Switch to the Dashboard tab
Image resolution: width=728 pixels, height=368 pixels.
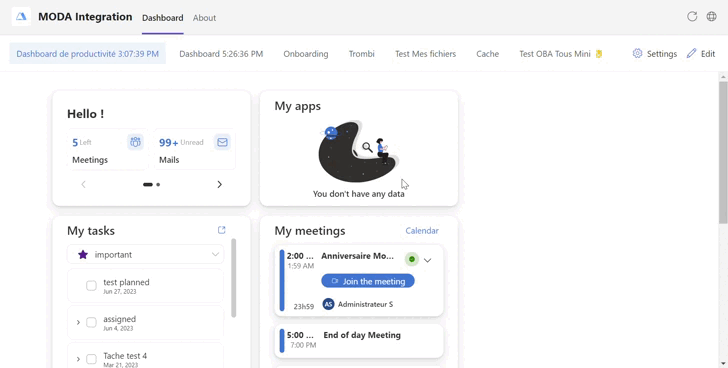(x=162, y=18)
